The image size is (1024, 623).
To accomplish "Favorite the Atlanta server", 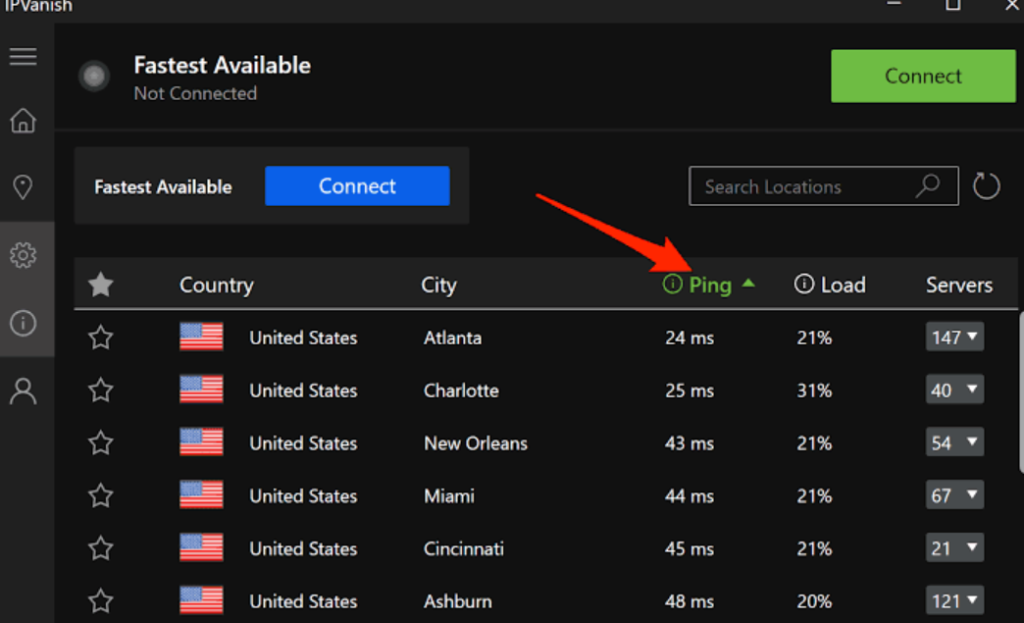I will click(101, 338).
